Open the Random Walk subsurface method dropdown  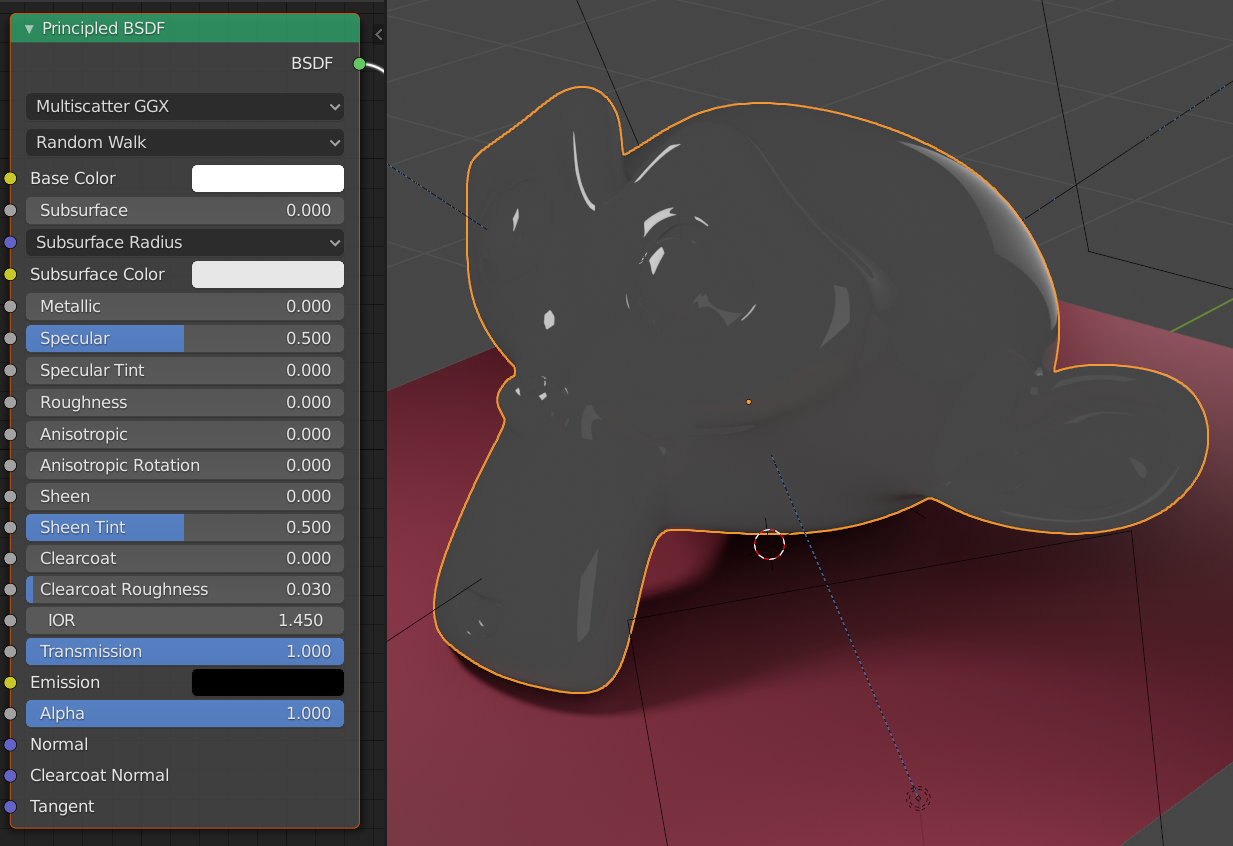184,142
